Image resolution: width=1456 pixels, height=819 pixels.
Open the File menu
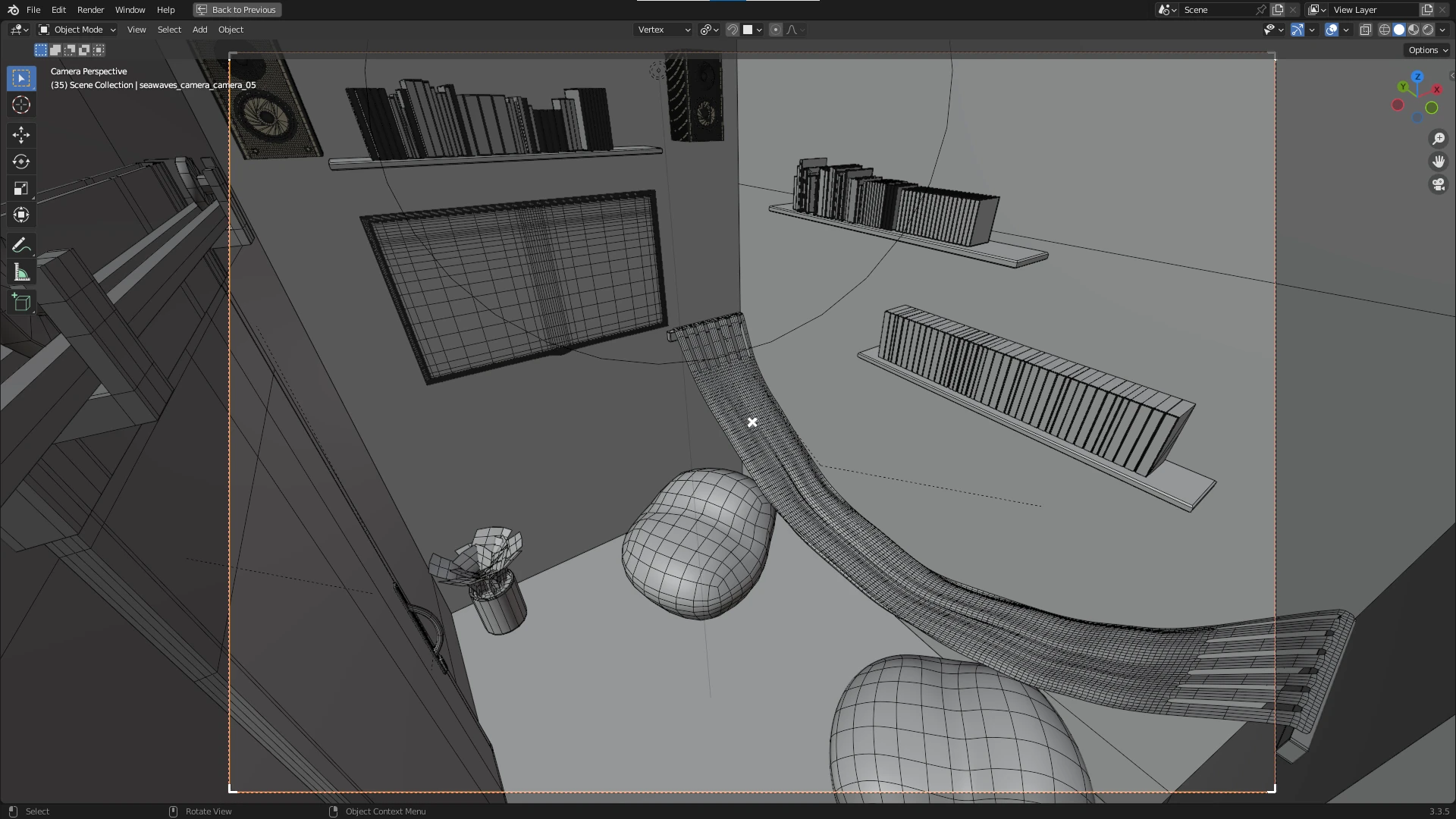point(33,10)
